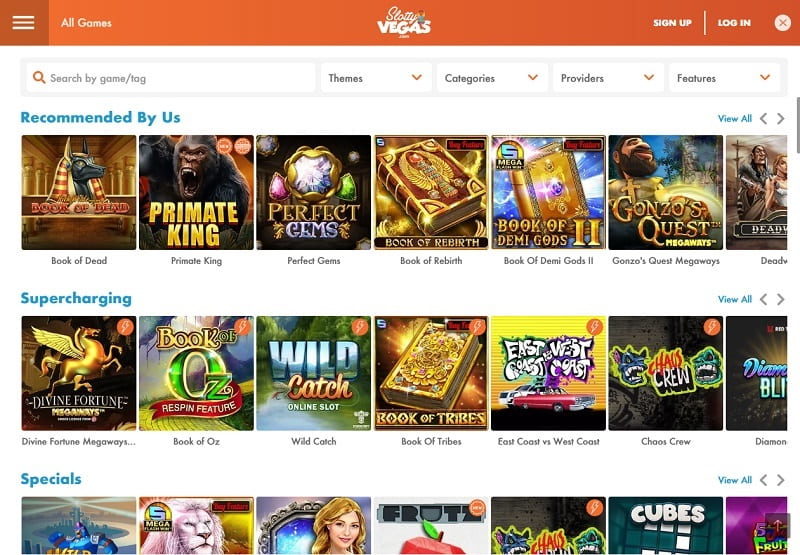Click the scroll-to-top arrow icon
Screen dimensions: 800x555
click(x=778, y=525)
